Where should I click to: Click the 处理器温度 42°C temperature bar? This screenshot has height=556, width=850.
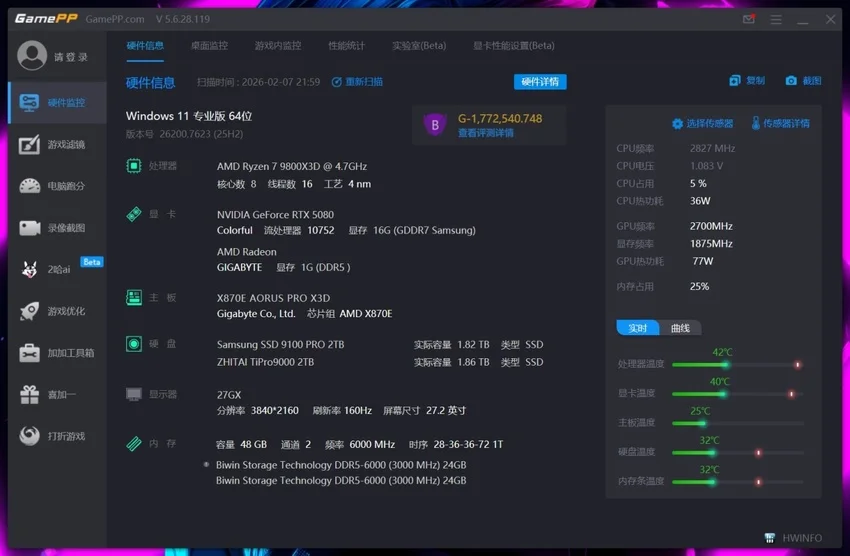tap(738, 365)
